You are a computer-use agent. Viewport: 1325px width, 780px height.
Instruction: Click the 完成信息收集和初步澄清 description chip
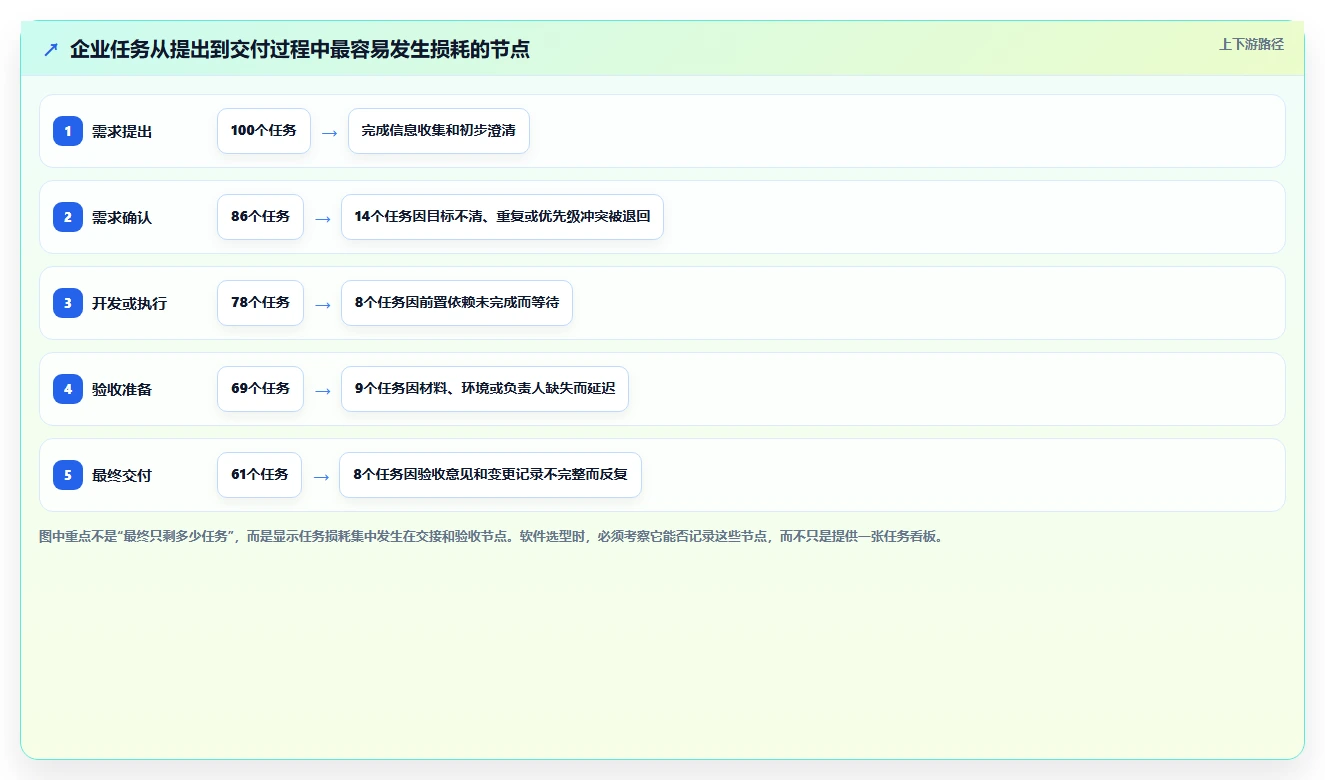tap(439, 131)
